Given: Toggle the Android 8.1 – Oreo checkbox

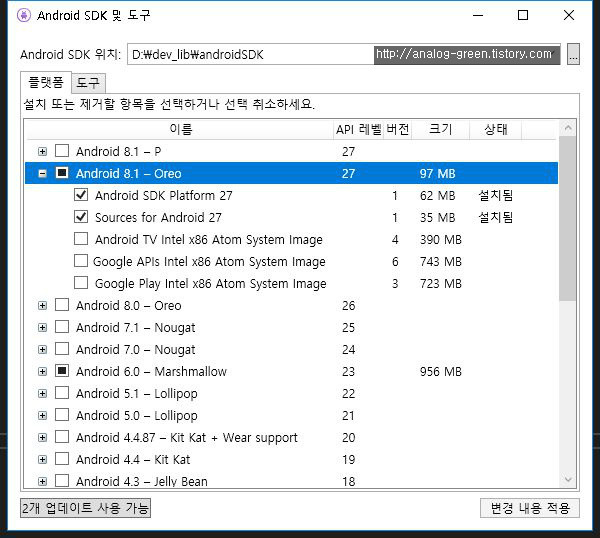Looking at the screenshot, I should pyautogui.click(x=62, y=173).
